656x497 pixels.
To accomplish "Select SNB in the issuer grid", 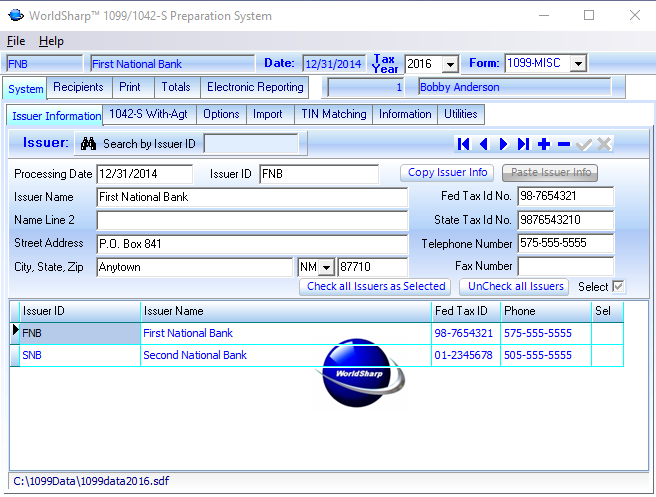I will tap(80, 356).
